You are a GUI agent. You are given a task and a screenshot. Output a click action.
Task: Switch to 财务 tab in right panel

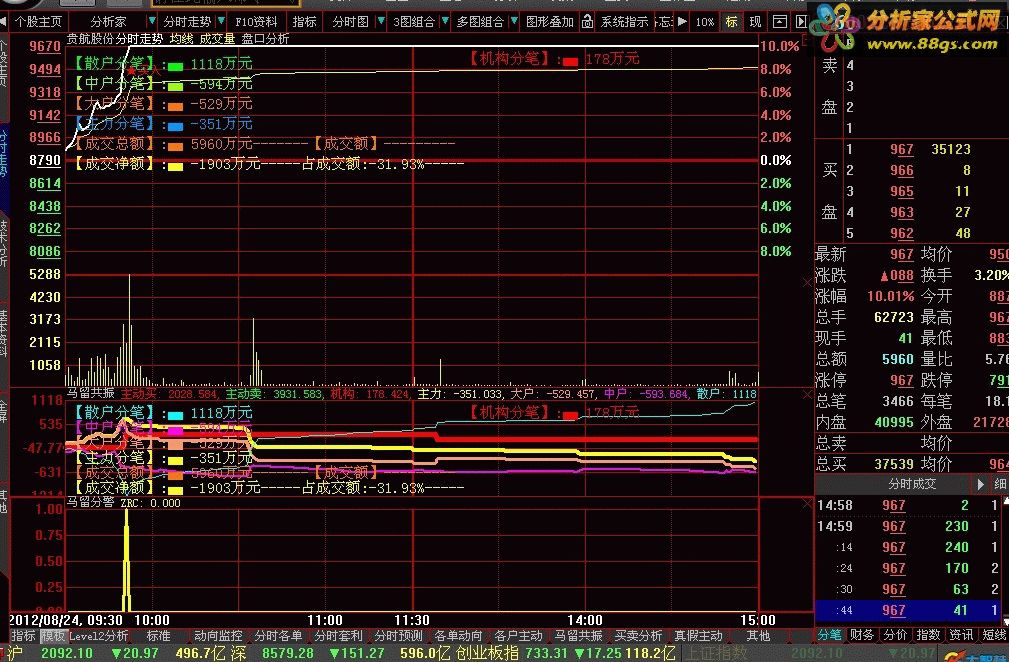(862, 635)
